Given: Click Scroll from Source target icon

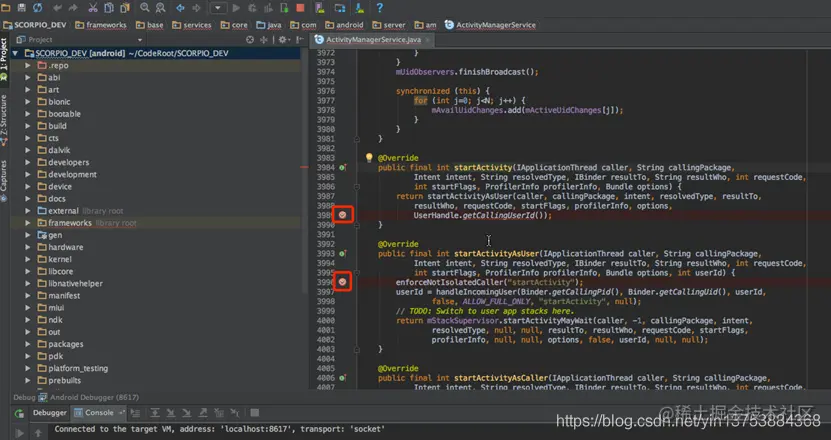Looking at the screenshot, I should tap(250, 39).
